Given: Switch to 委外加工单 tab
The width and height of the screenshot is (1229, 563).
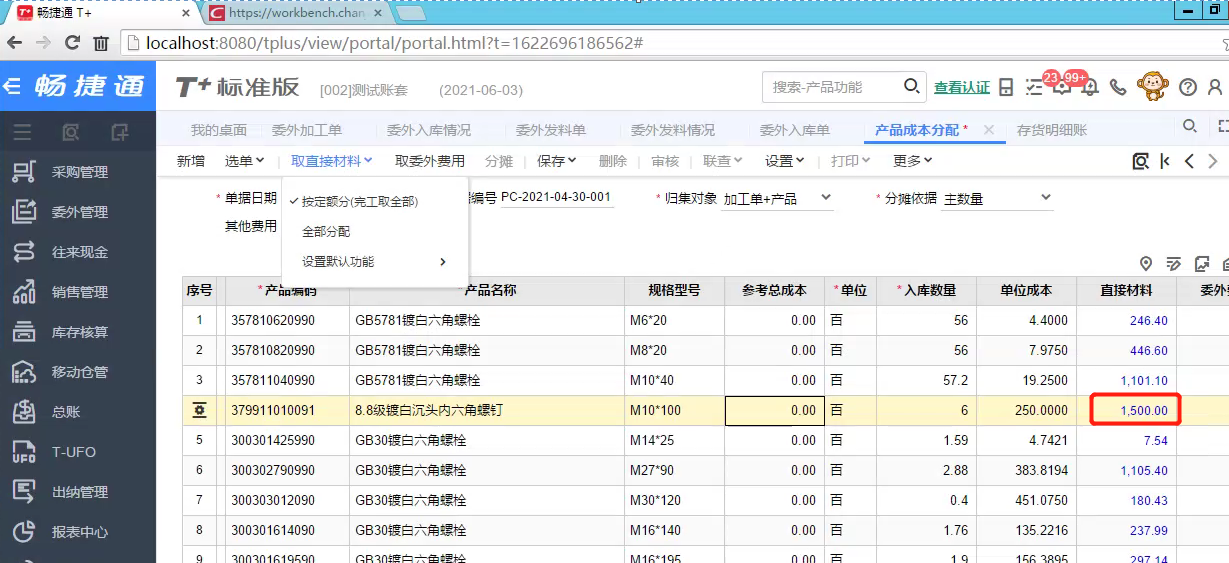Looking at the screenshot, I should [x=307, y=130].
